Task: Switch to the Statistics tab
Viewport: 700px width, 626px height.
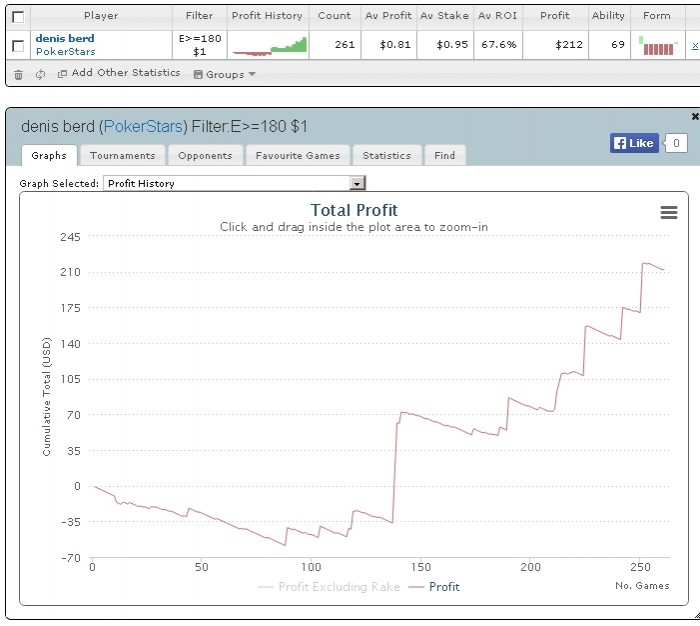Action: click(387, 155)
